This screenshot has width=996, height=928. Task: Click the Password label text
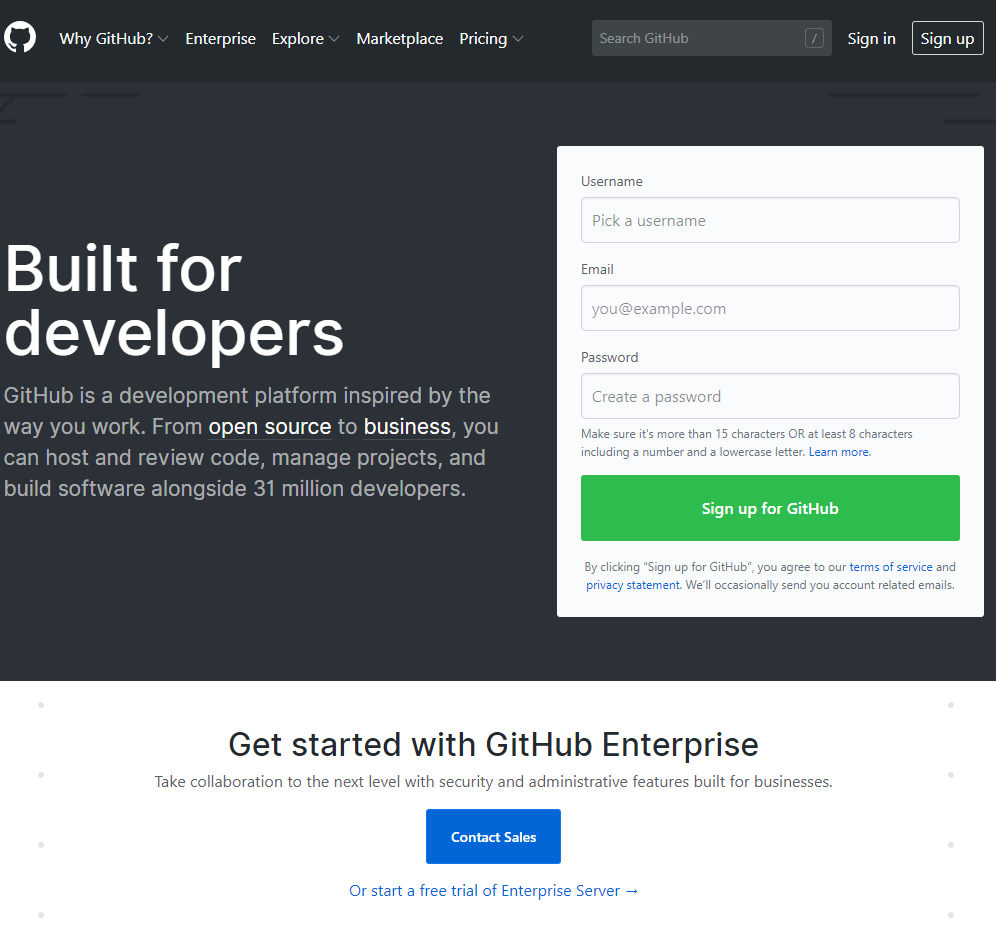click(x=609, y=358)
